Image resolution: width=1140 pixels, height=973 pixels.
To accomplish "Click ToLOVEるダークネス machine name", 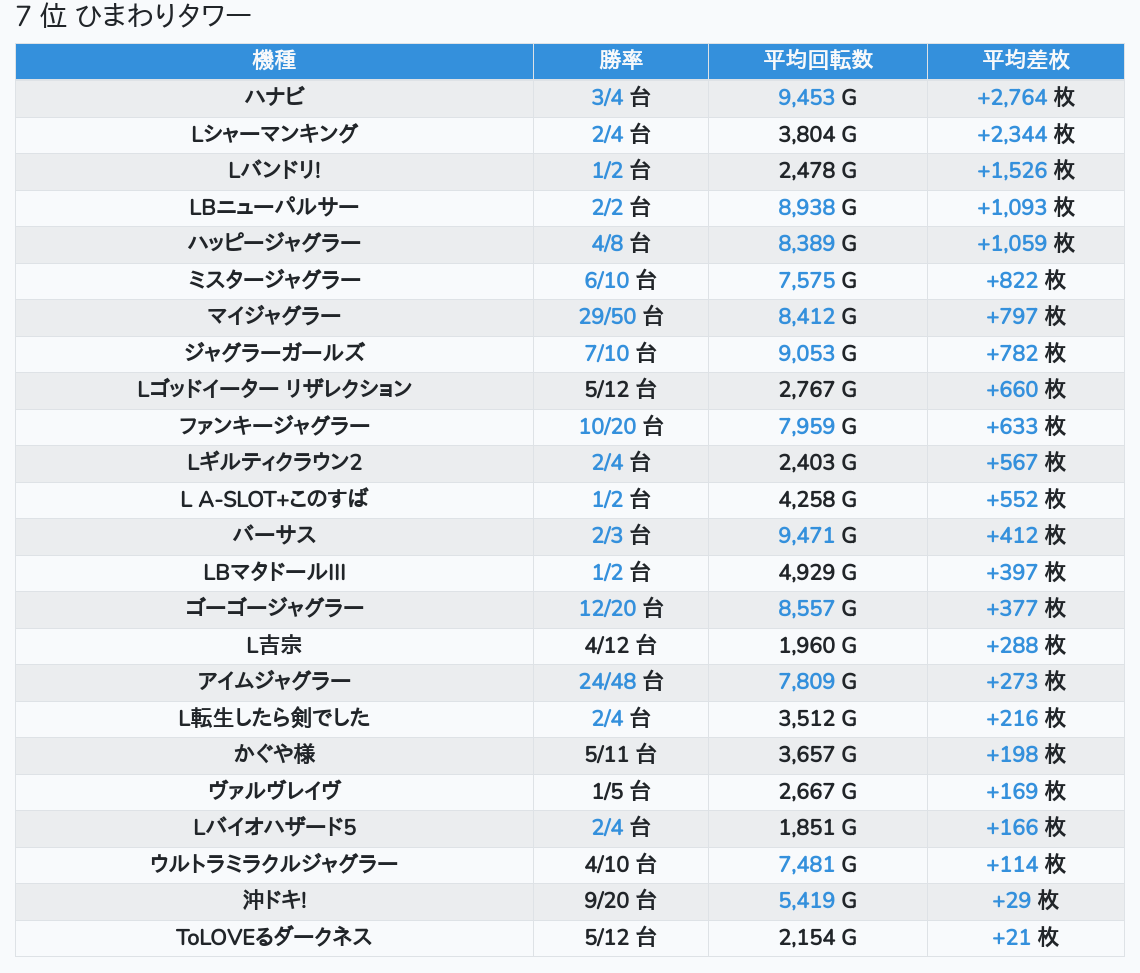I will (274, 937).
